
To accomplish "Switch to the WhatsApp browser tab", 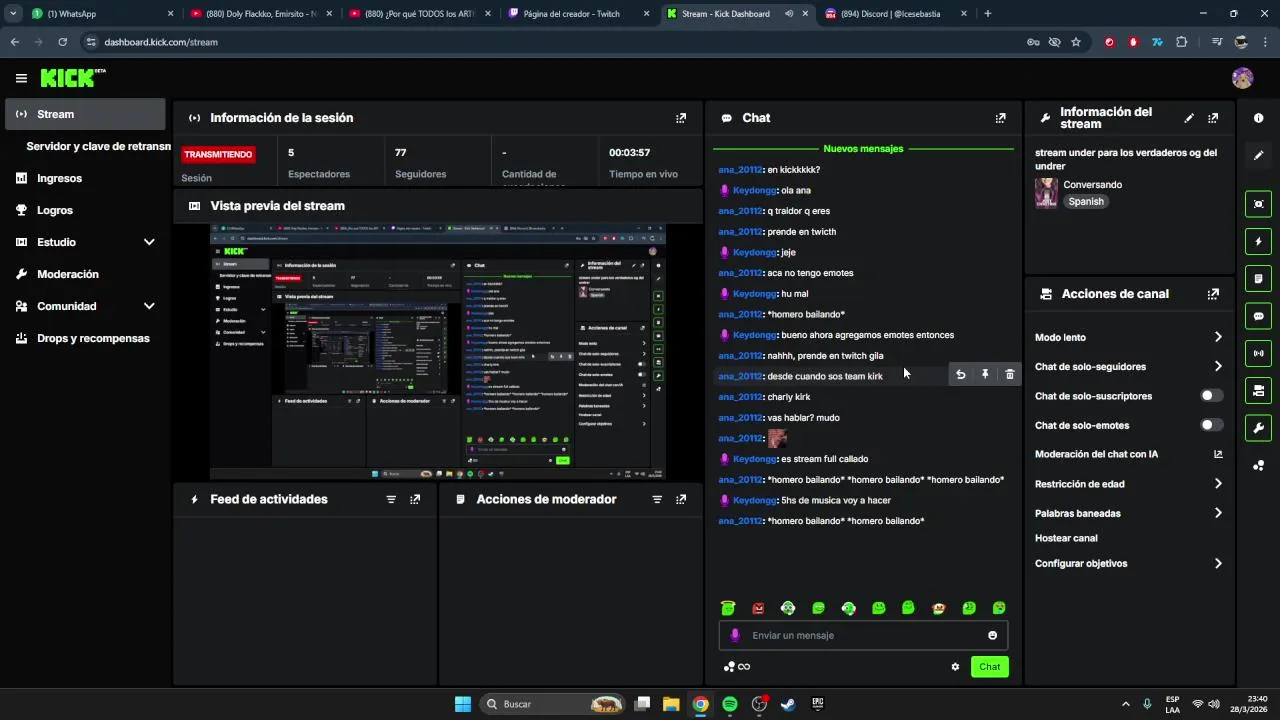I will point(103,14).
